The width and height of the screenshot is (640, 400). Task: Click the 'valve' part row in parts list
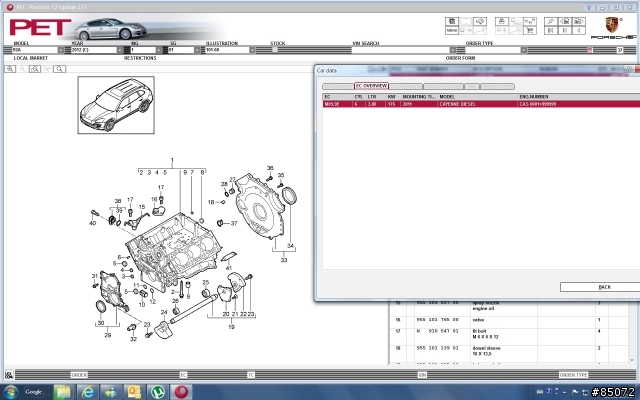[509, 320]
